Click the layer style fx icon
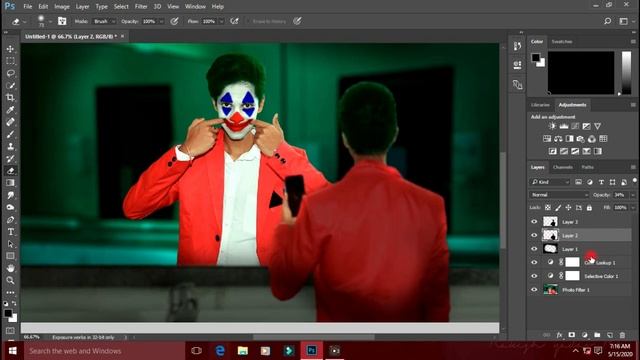This screenshot has width=640, height=360. [x=559, y=335]
